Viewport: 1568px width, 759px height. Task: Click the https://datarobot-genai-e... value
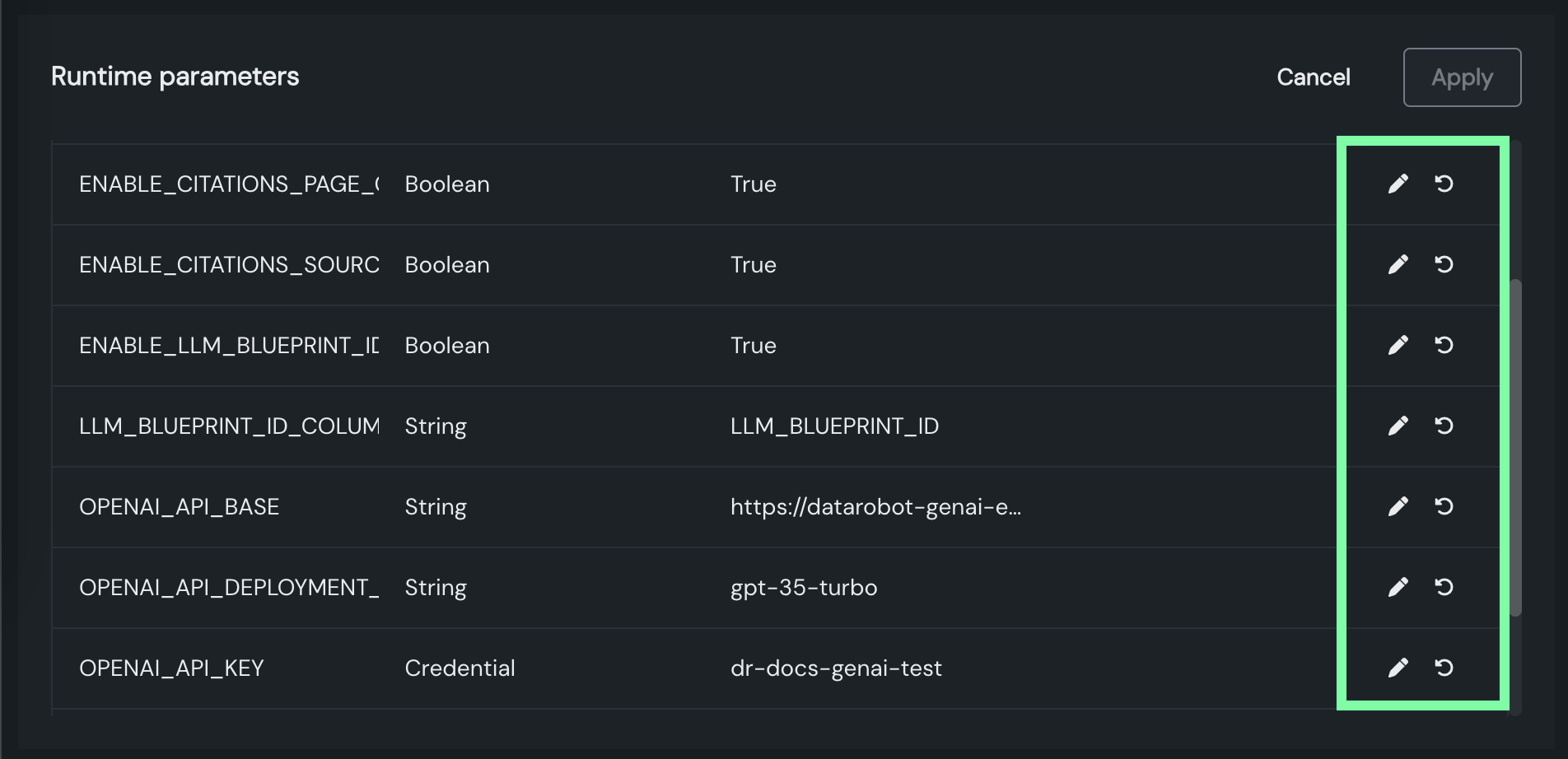point(875,506)
